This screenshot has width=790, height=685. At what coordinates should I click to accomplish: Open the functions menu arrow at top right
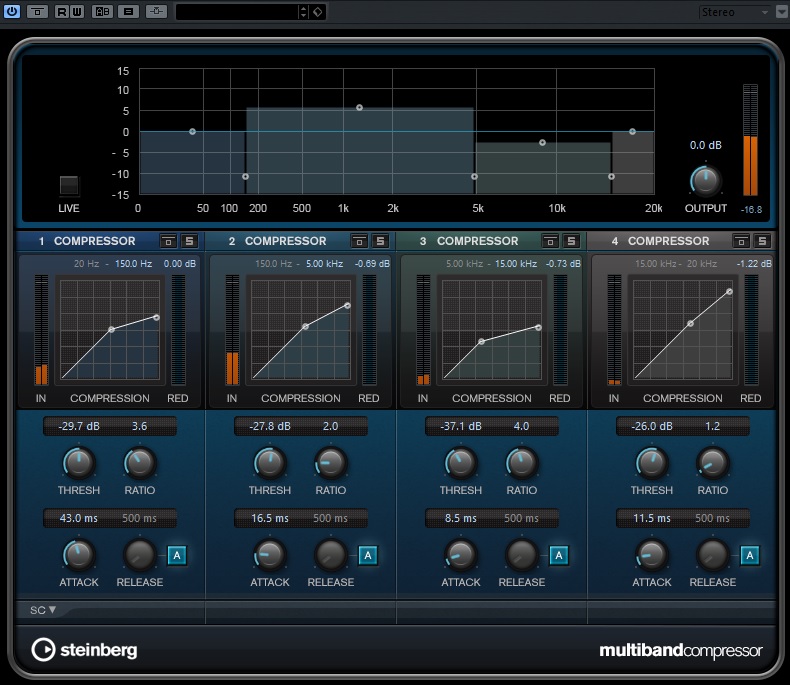(x=781, y=12)
